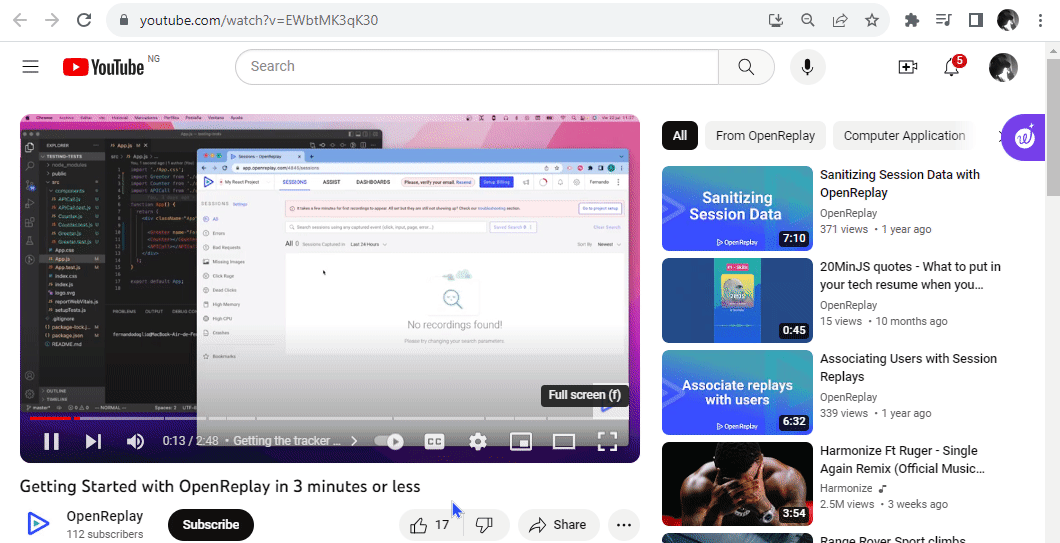The height and width of the screenshot is (543, 1060).
Task: Open player settings gear
Action: pyautogui.click(x=478, y=442)
